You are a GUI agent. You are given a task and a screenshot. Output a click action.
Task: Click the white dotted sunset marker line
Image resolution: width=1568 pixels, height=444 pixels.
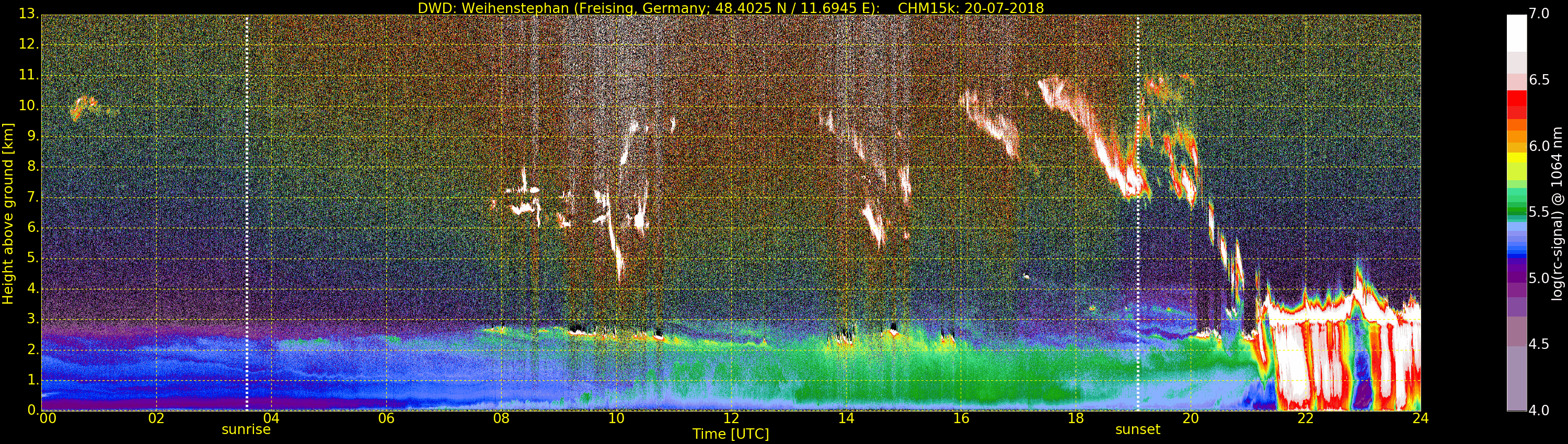[x=1138, y=213]
